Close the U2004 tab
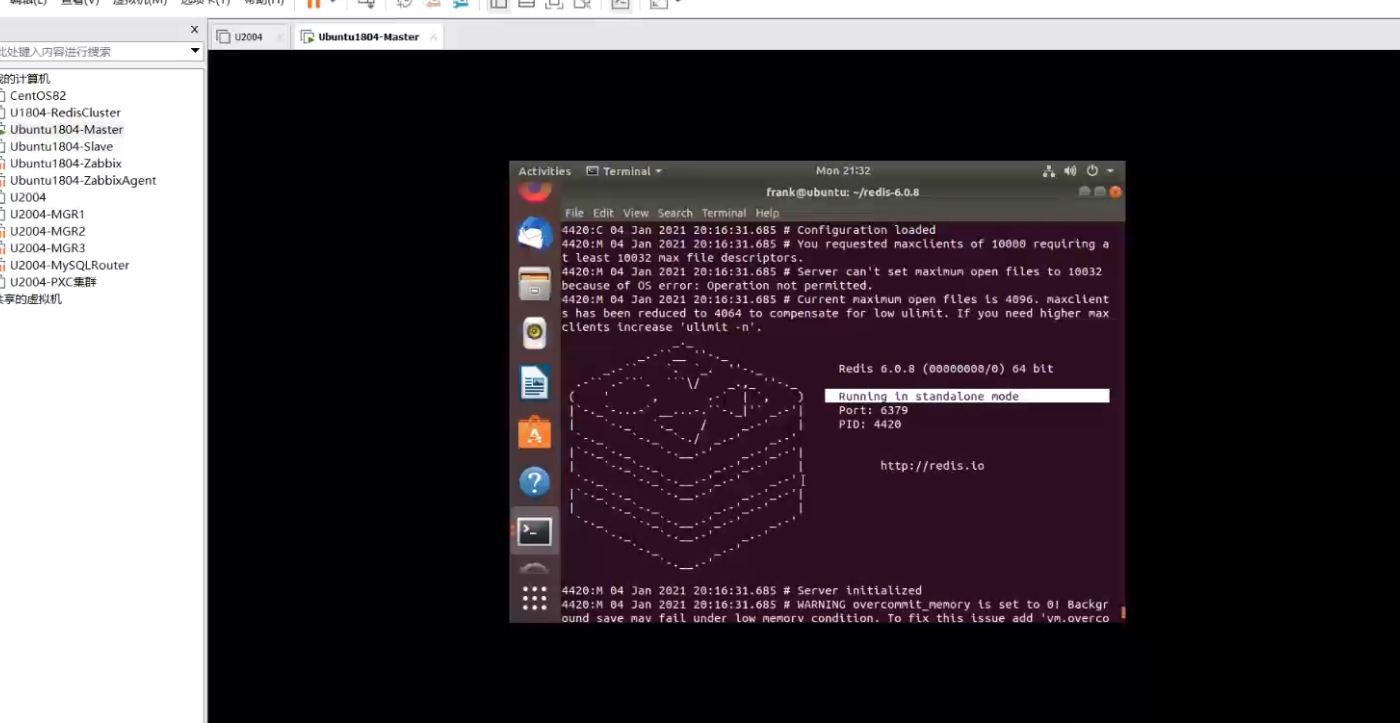The width and height of the screenshot is (1400, 723). click(x=279, y=37)
